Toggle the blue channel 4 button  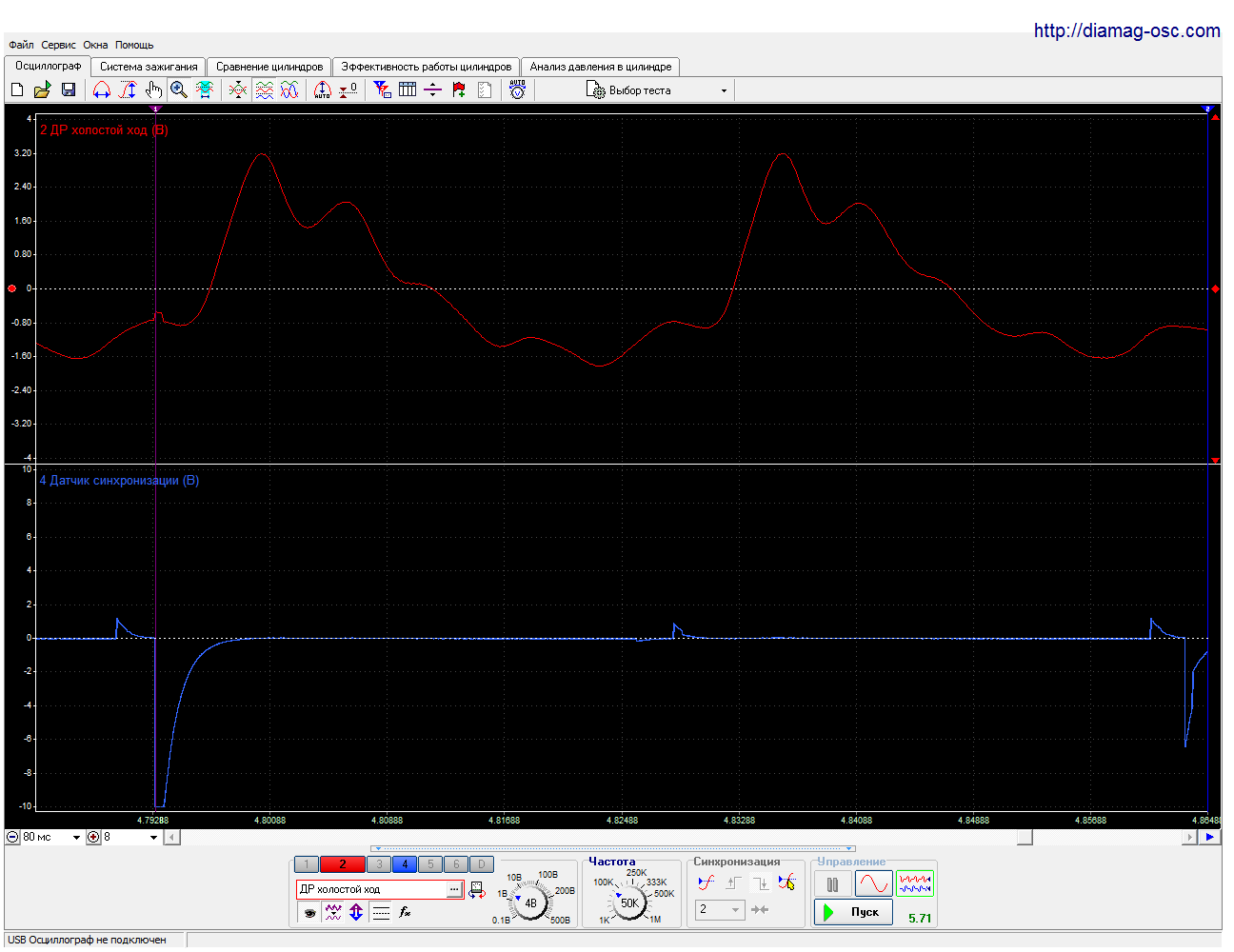(405, 864)
